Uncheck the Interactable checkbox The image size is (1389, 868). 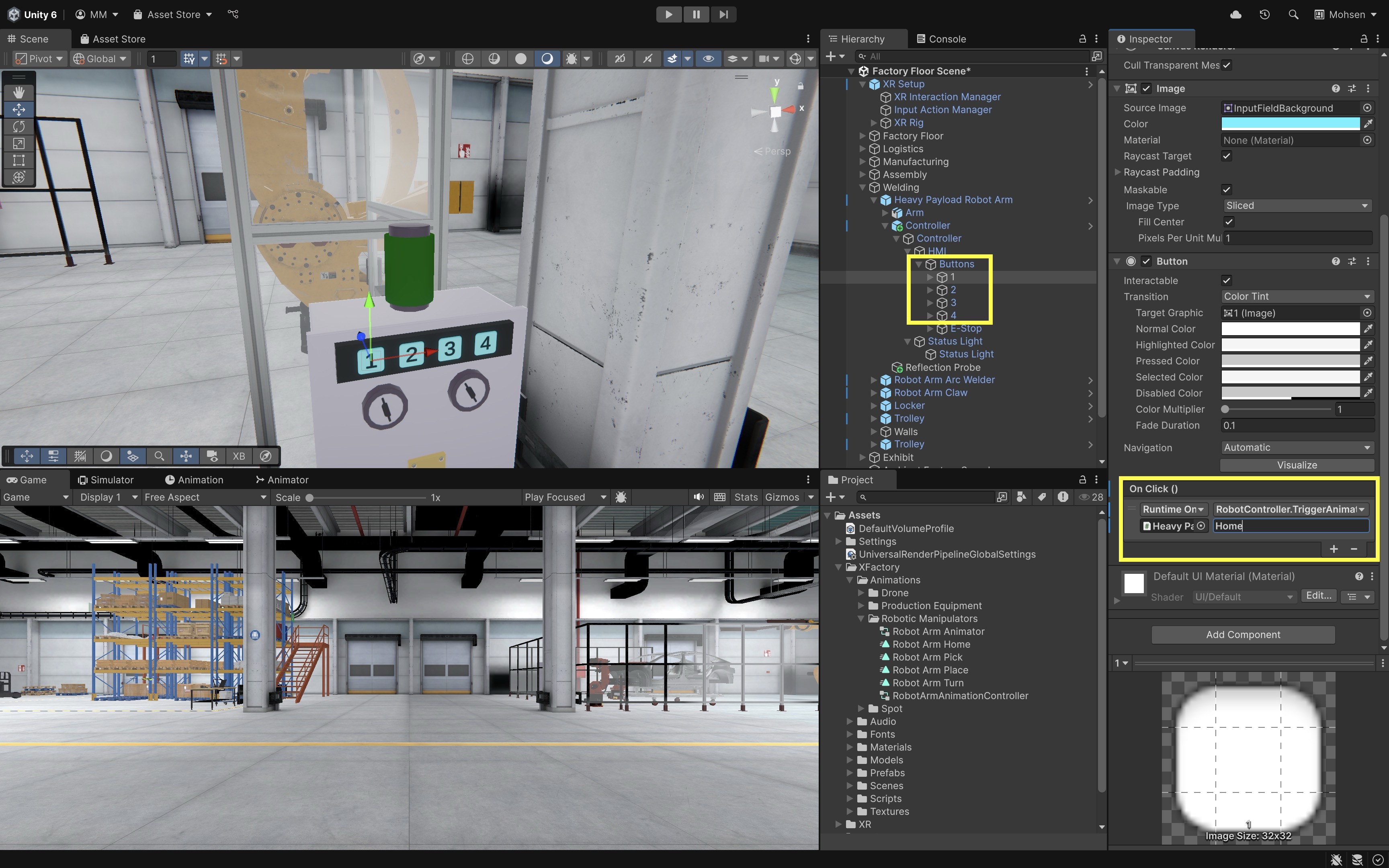pos(1227,281)
